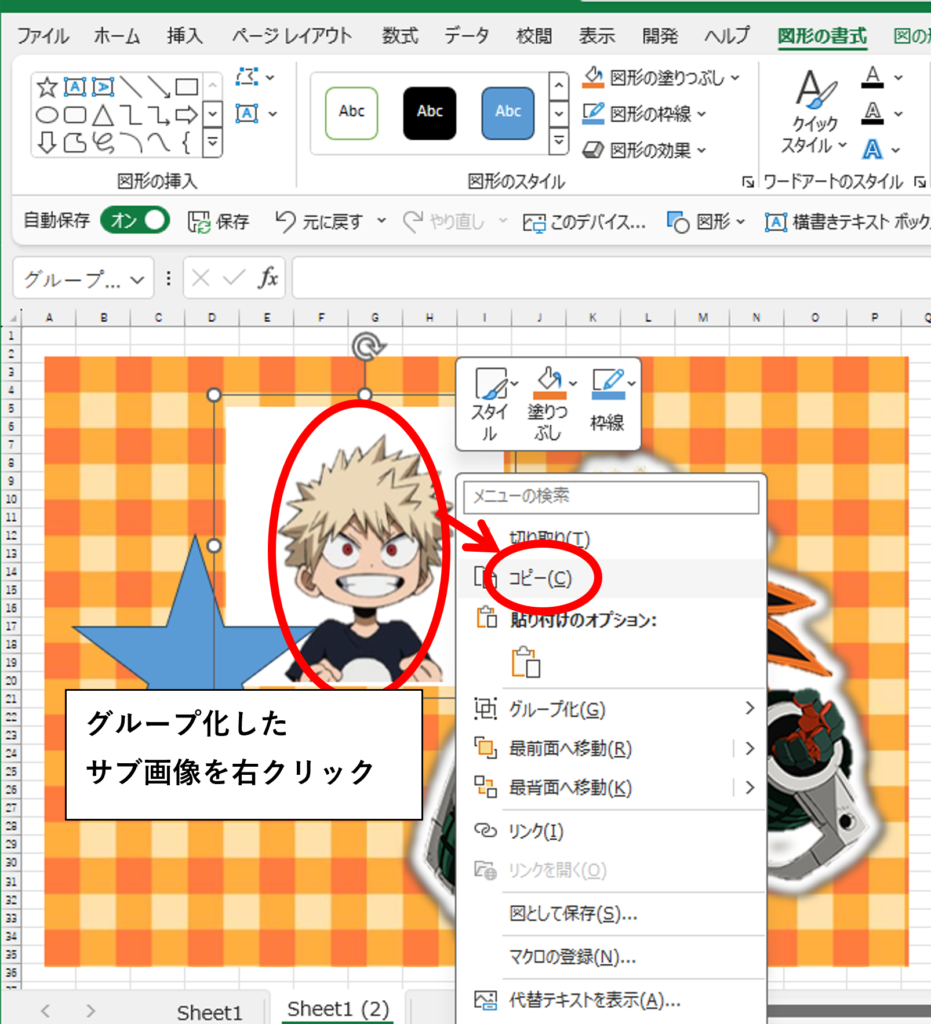Switch to ページレイアウト ribbon tab

292,35
